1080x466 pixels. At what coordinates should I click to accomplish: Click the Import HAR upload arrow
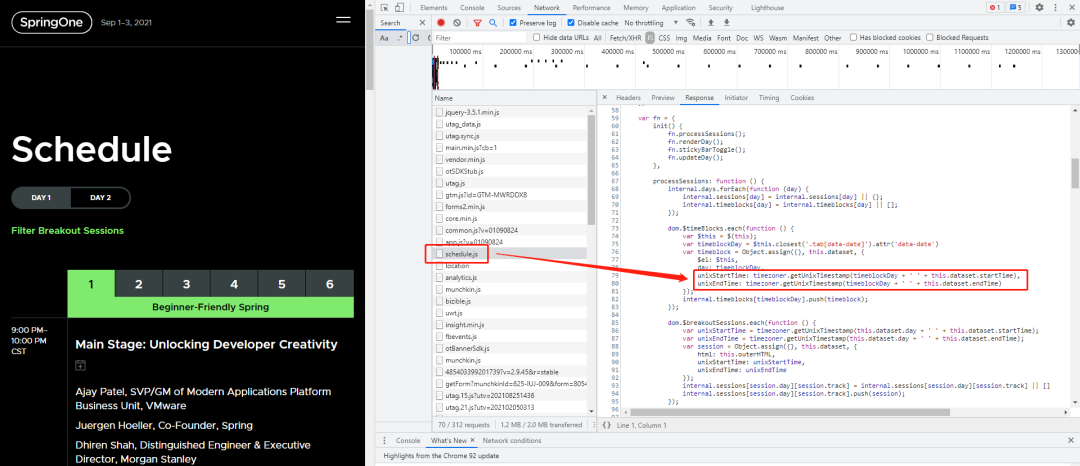click(x=711, y=23)
